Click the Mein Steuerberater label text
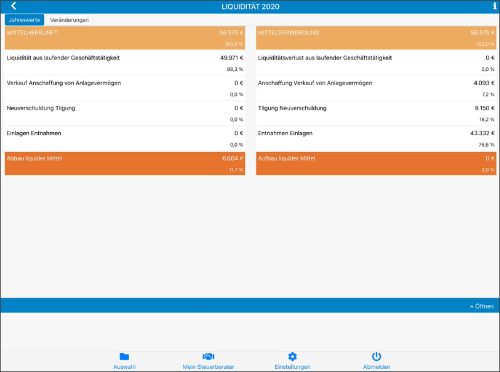This screenshot has height=372, width=500. (x=208, y=367)
